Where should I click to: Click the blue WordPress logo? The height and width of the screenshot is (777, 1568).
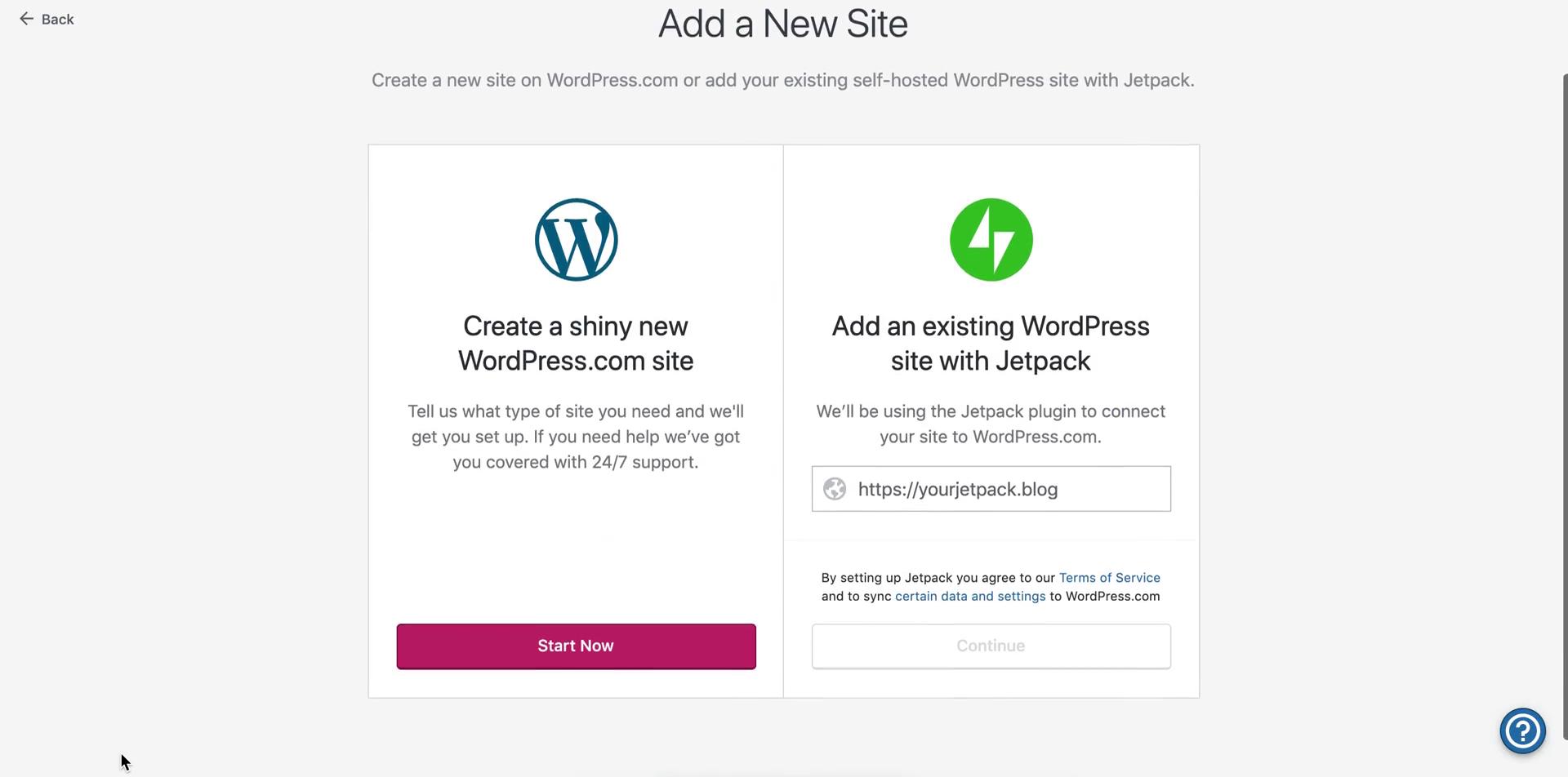(x=576, y=239)
